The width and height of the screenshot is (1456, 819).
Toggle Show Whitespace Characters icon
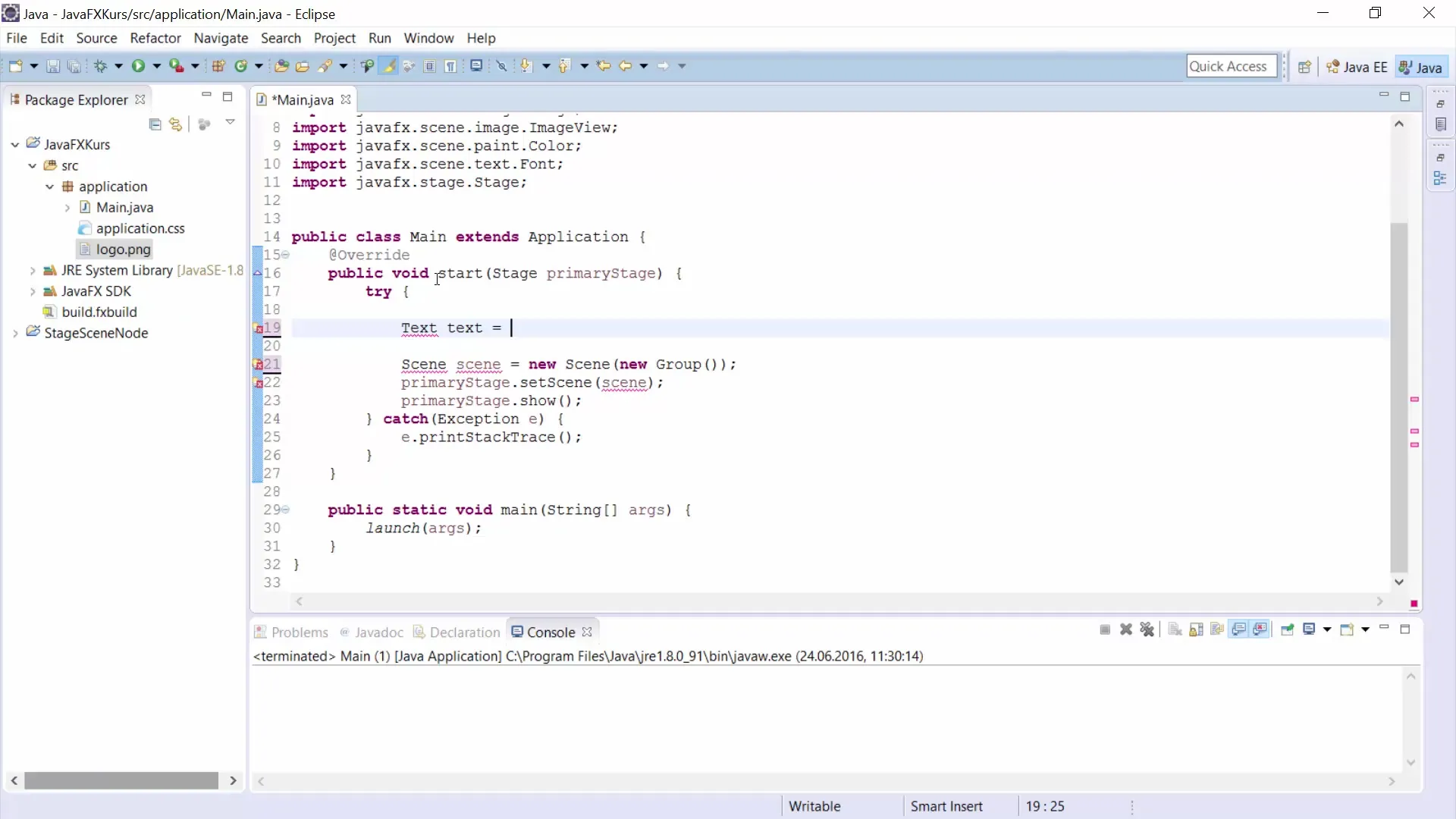click(x=451, y=66)
